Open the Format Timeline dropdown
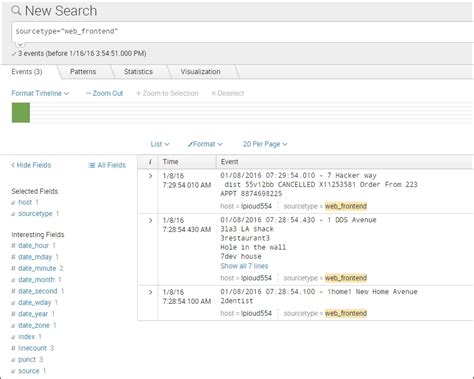Screen dimensions: 474x379 pos(40,93)
